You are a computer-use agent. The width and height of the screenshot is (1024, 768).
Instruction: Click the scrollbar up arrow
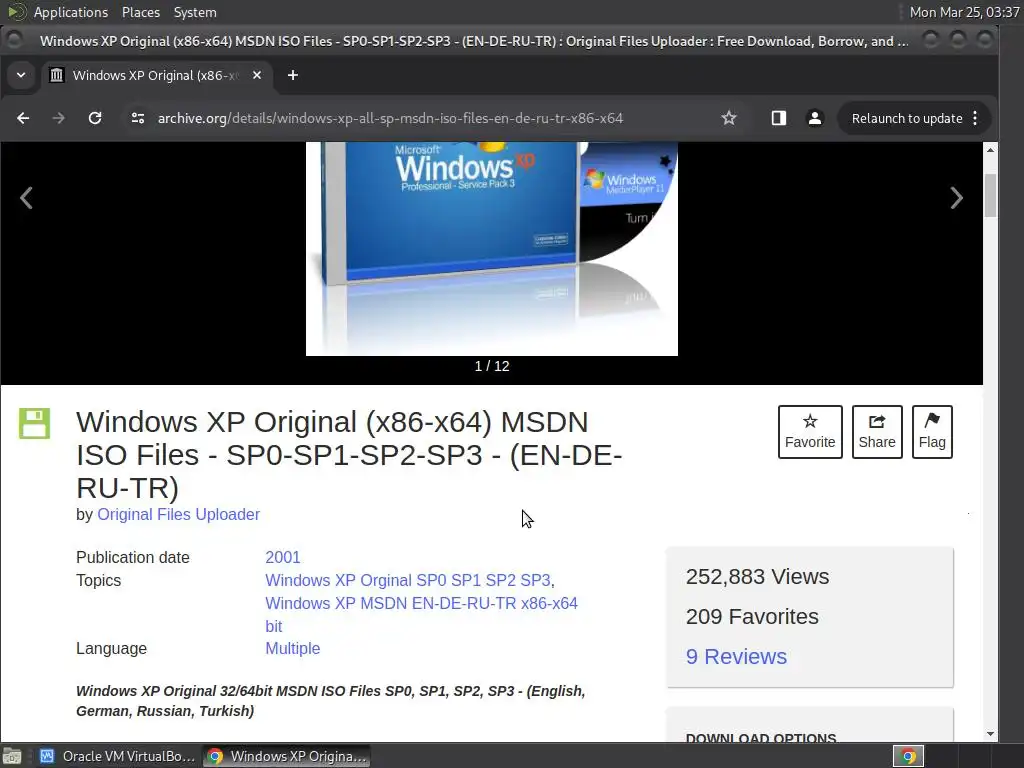click(x=990, y=150)
